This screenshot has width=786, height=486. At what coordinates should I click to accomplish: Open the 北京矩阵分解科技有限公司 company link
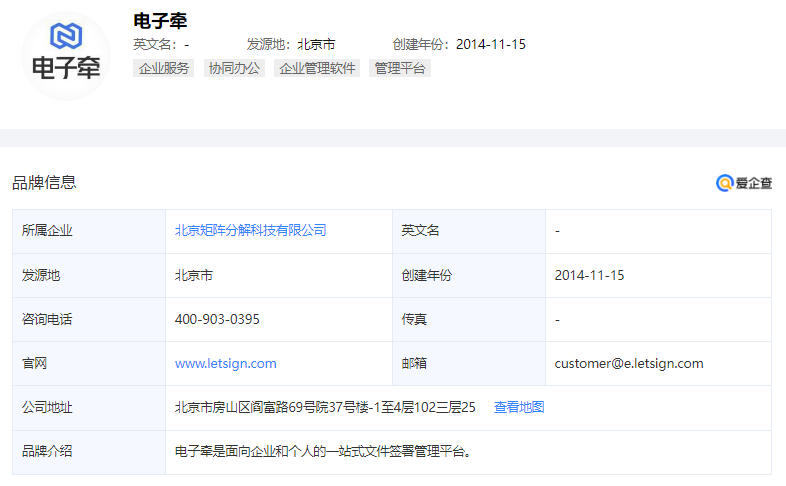(x=251, y=230)
